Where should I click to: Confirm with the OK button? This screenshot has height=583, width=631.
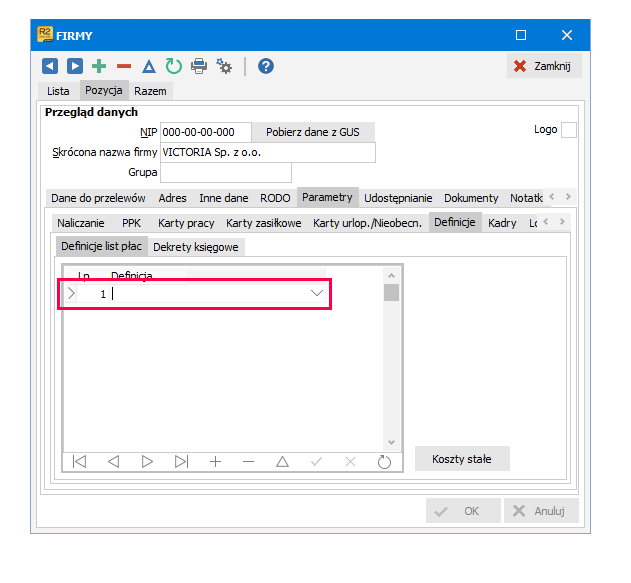[463, 511]
